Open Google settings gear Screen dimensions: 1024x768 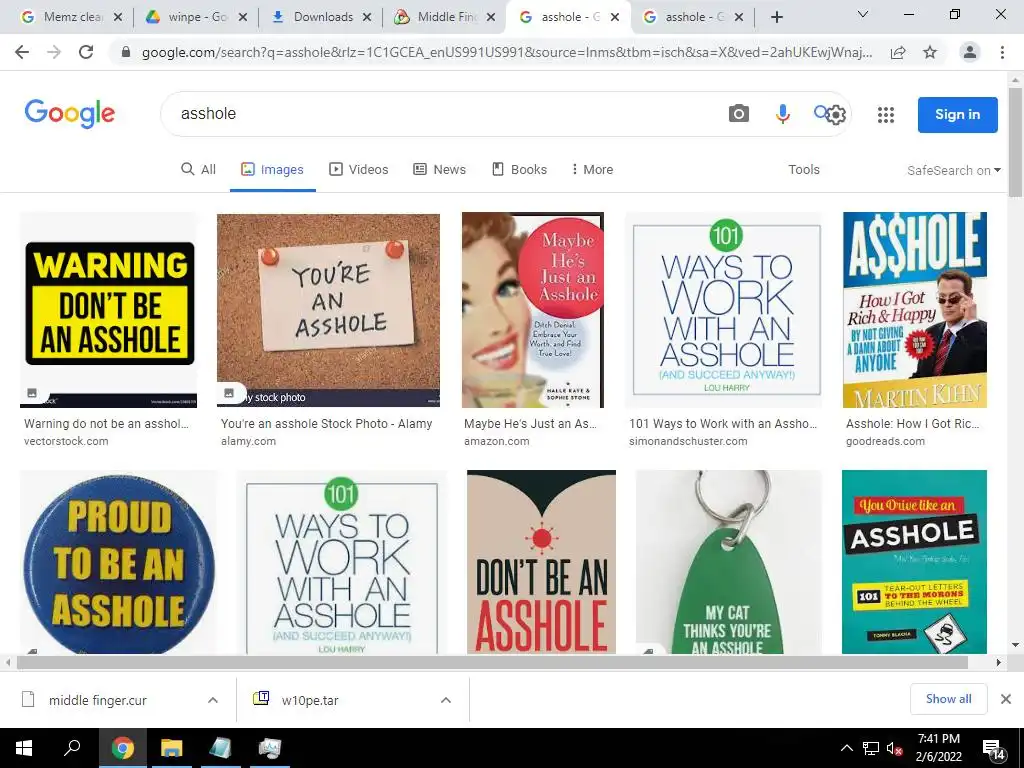[836, 115]
